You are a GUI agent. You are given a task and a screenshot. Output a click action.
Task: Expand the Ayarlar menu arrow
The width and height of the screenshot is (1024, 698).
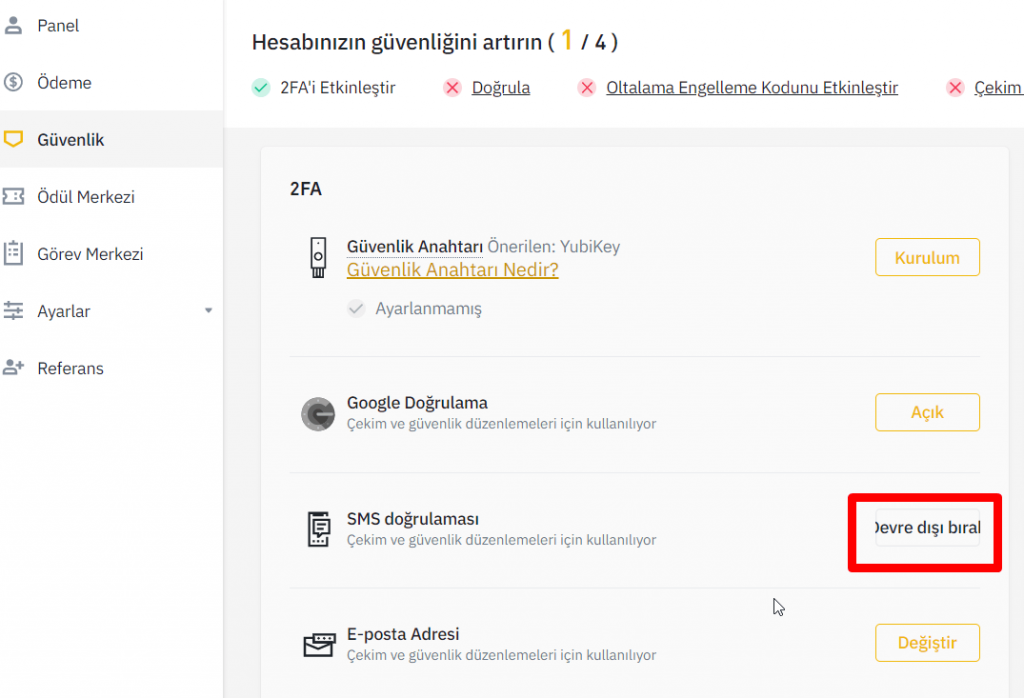(x=208, y=311)
